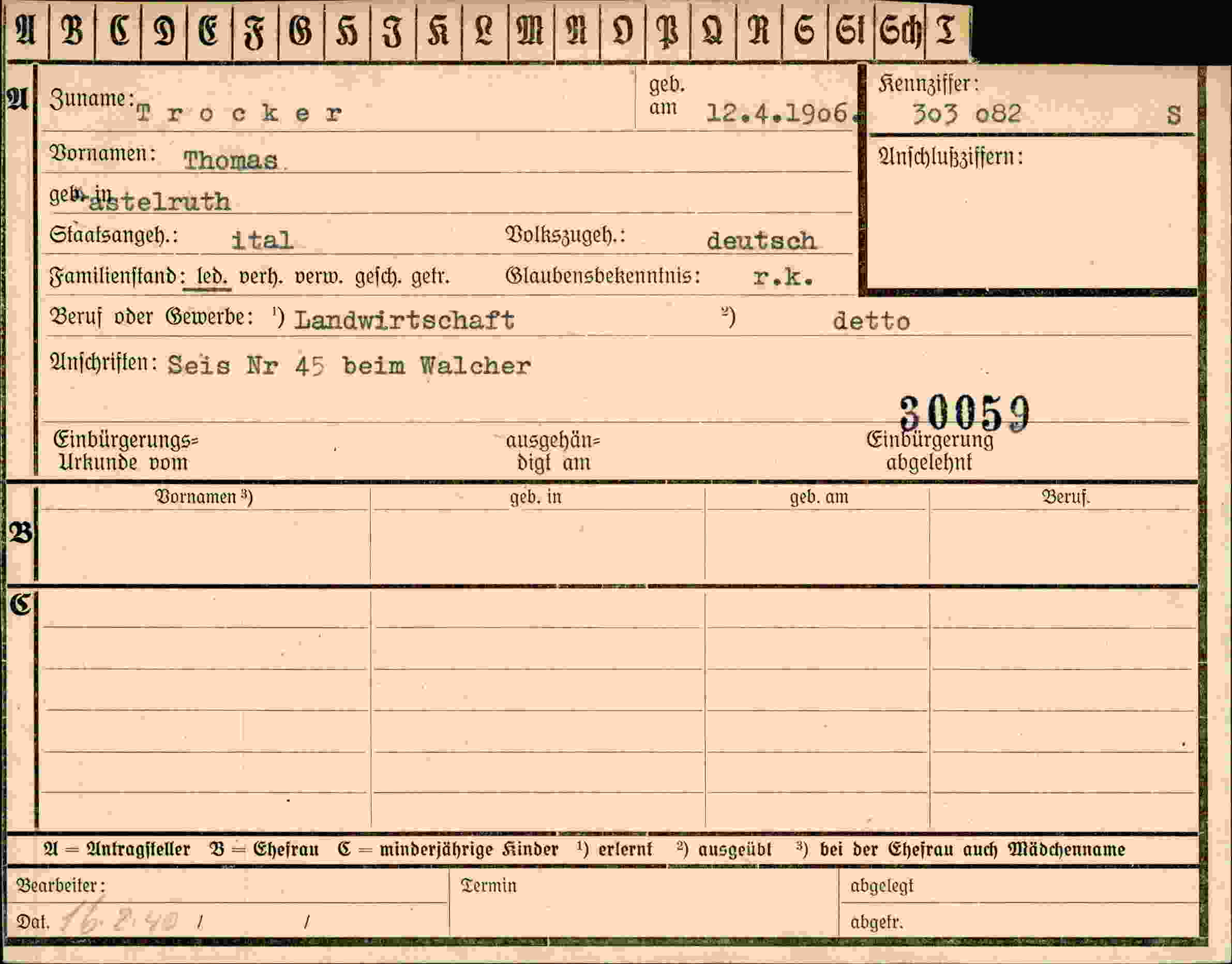The height and width of the screenshot is (964, 1232).
Task: Click the legend text "A = Antragsteller"
Action: tap(117, 850)
